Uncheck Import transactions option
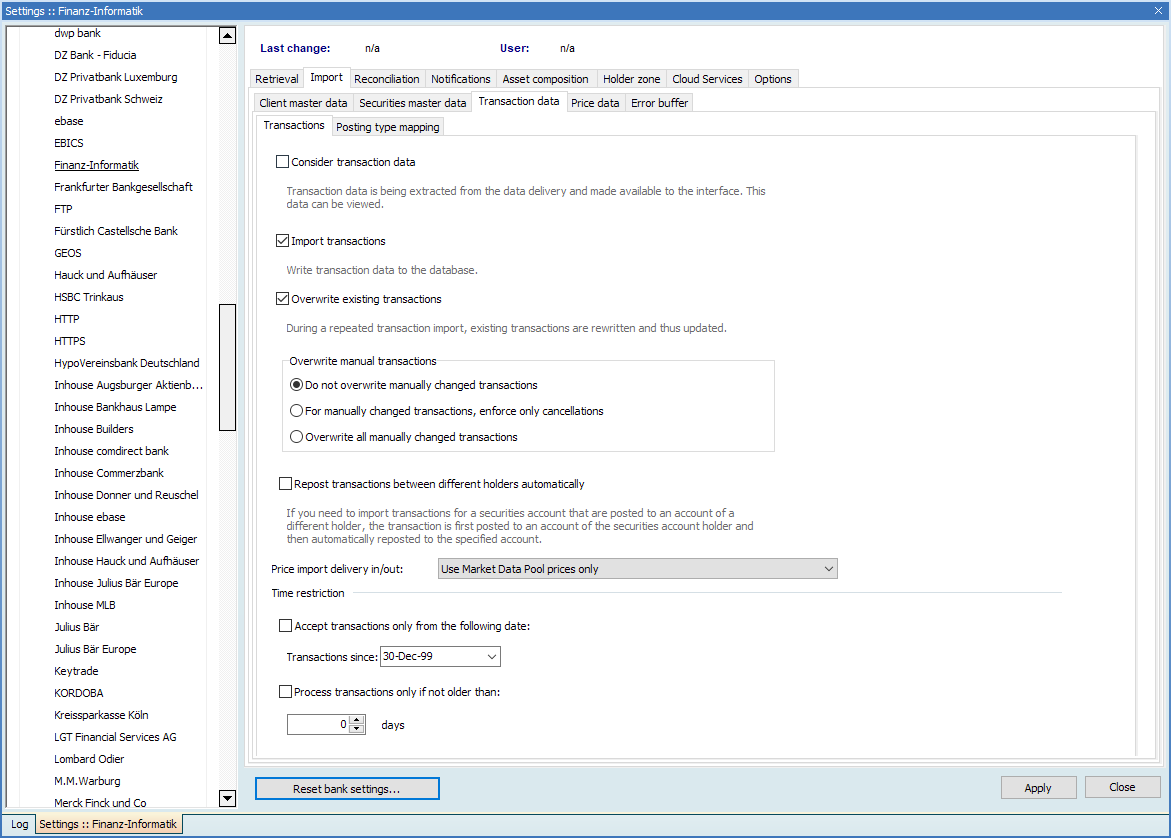1171x838 pixels. [x=282, y=241]
